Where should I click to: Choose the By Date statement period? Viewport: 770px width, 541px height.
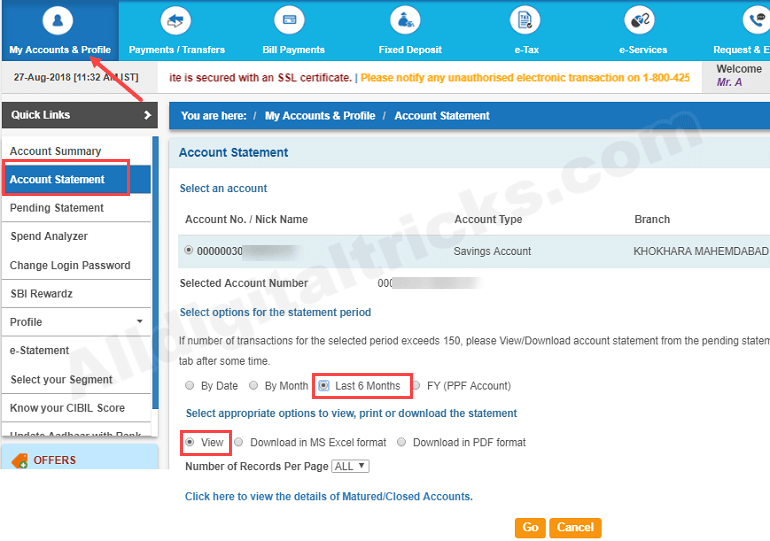(x=190, y=386)
